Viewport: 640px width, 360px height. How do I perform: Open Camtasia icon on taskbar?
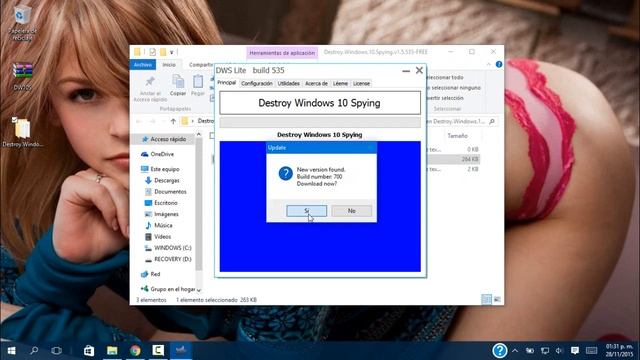point(158,350)
